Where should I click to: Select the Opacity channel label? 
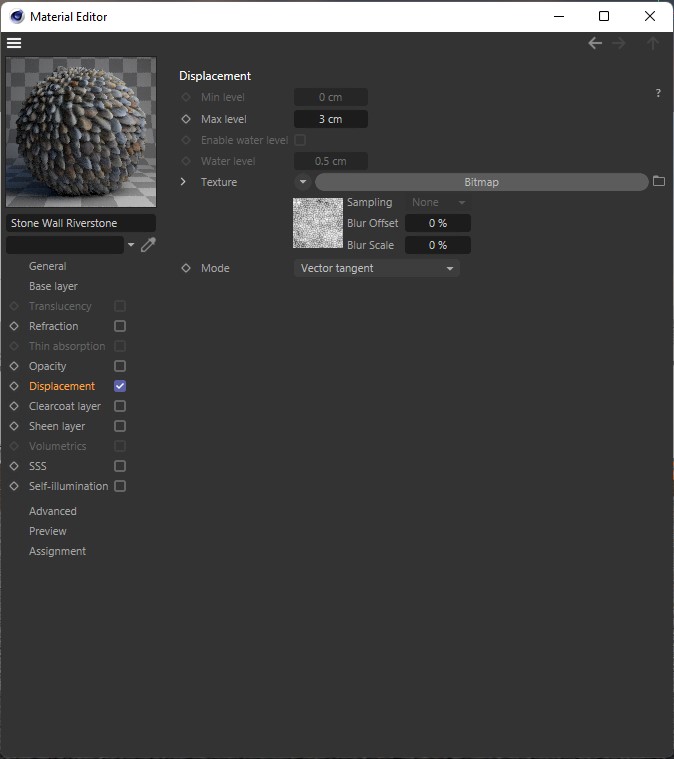click(47, 366)
